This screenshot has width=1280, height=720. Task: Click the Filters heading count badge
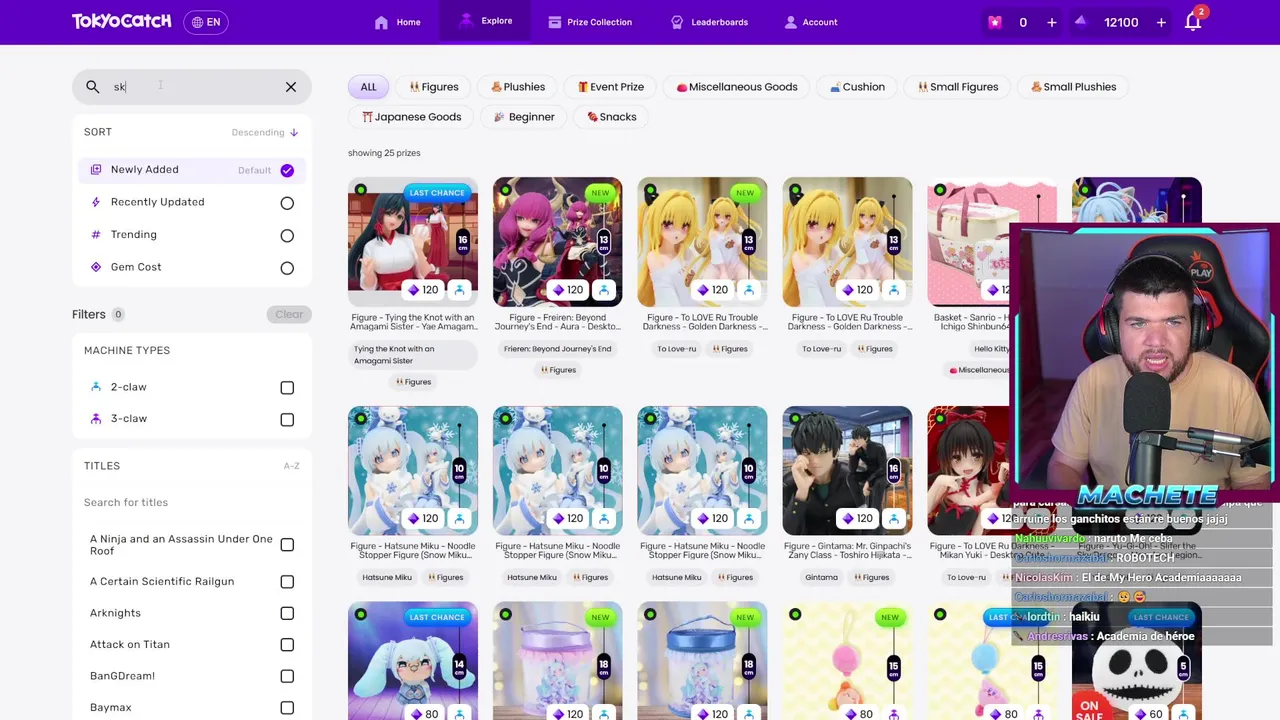click(117, 315)
